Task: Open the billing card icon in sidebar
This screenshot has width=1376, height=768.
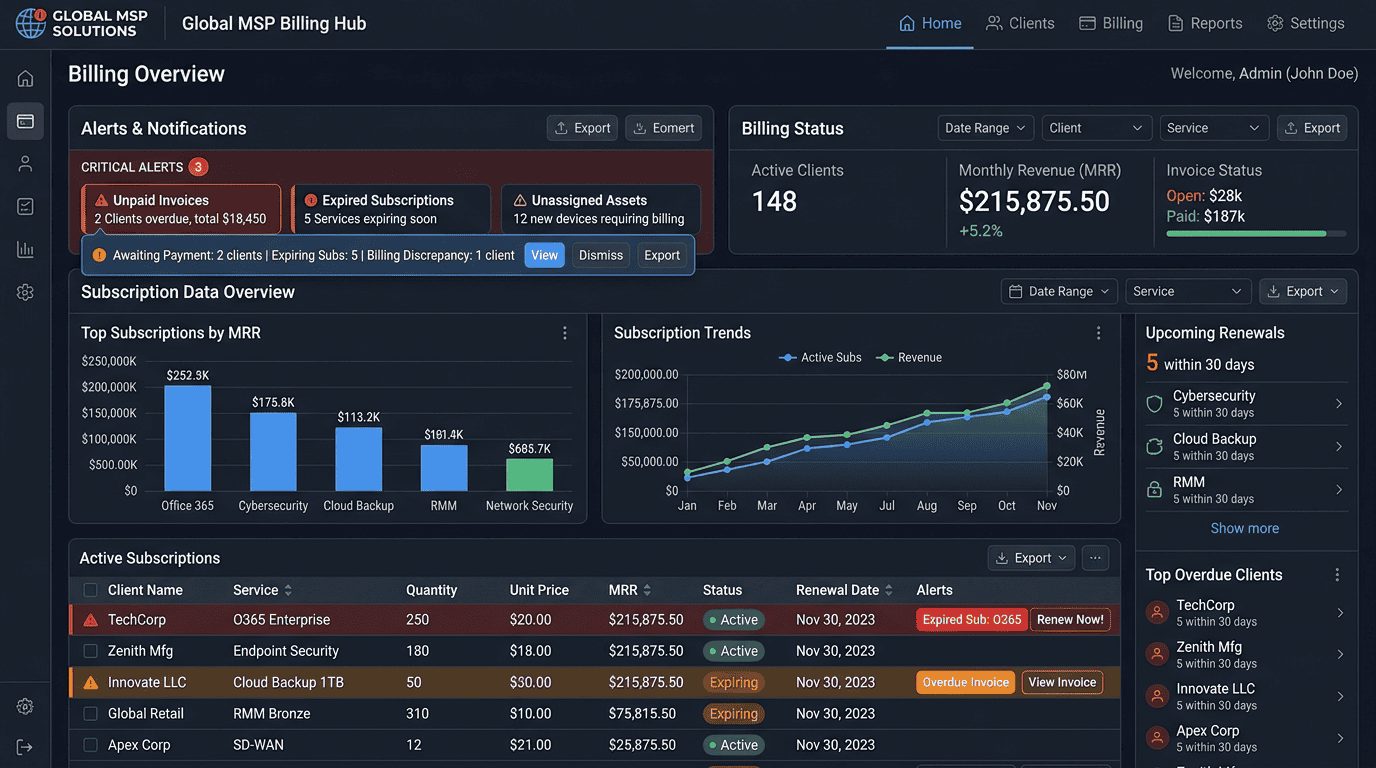Action: coord(25,121)
